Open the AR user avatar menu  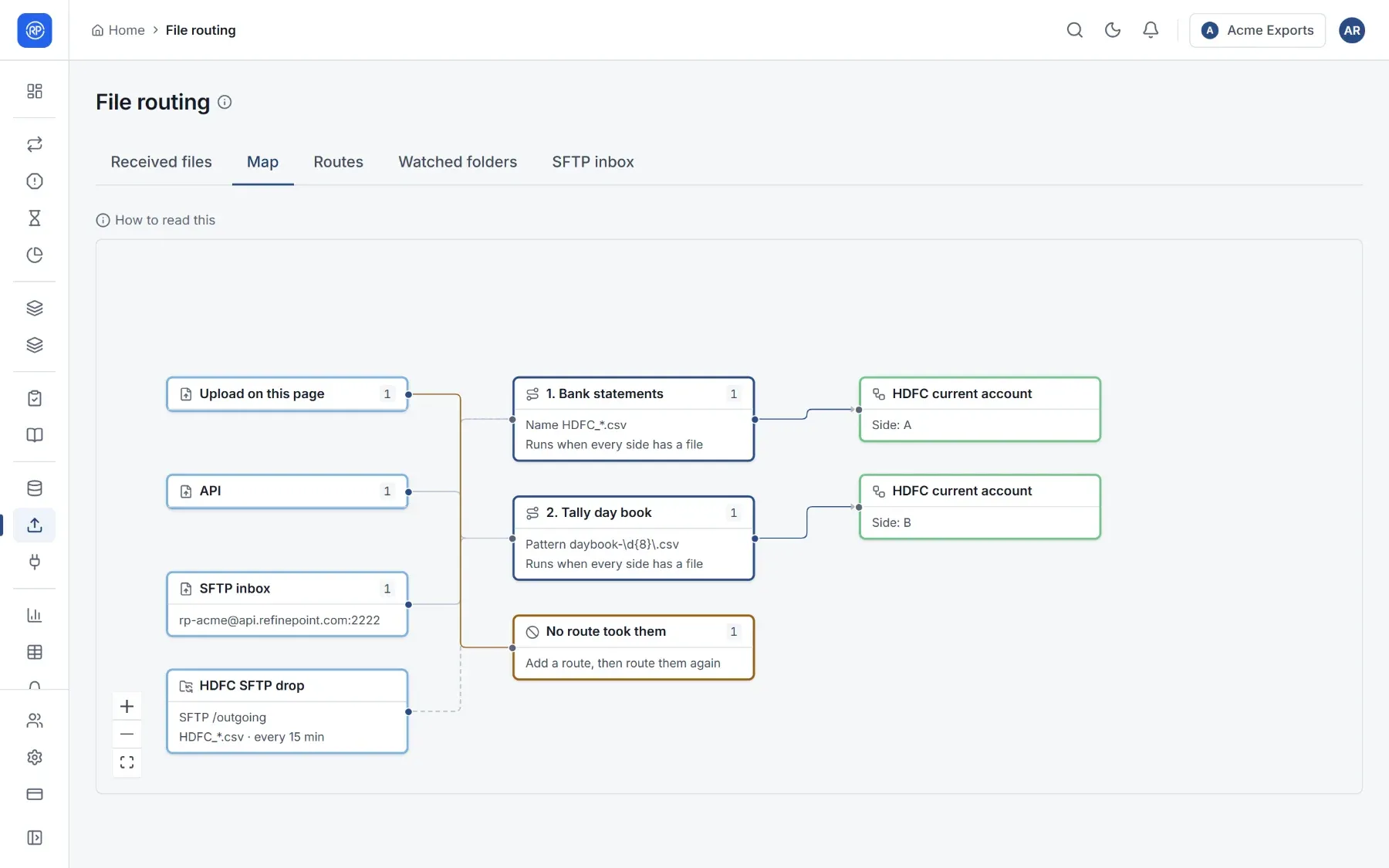click(x=1352, y=30)
